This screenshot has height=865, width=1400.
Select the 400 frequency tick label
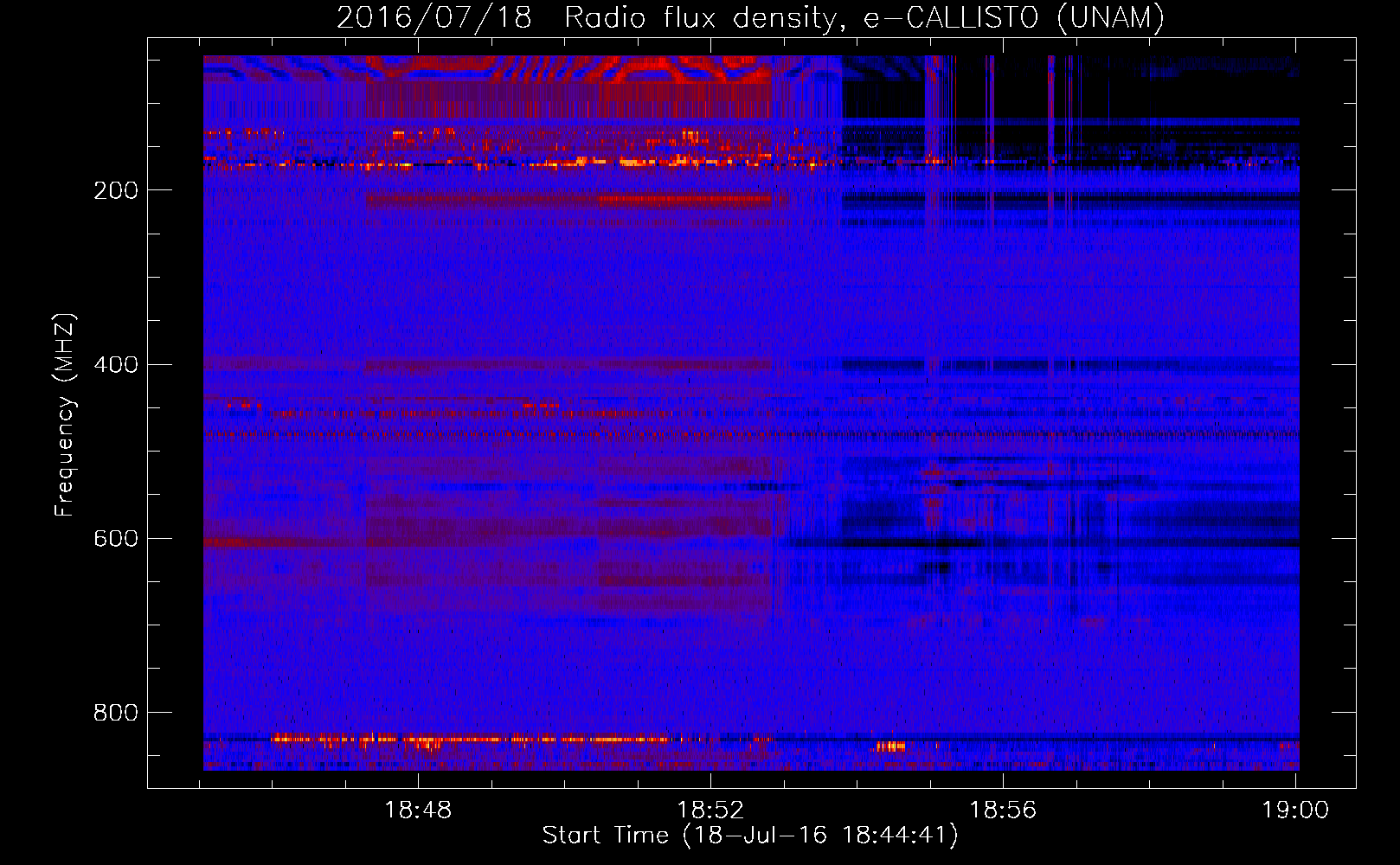(116, 364)
